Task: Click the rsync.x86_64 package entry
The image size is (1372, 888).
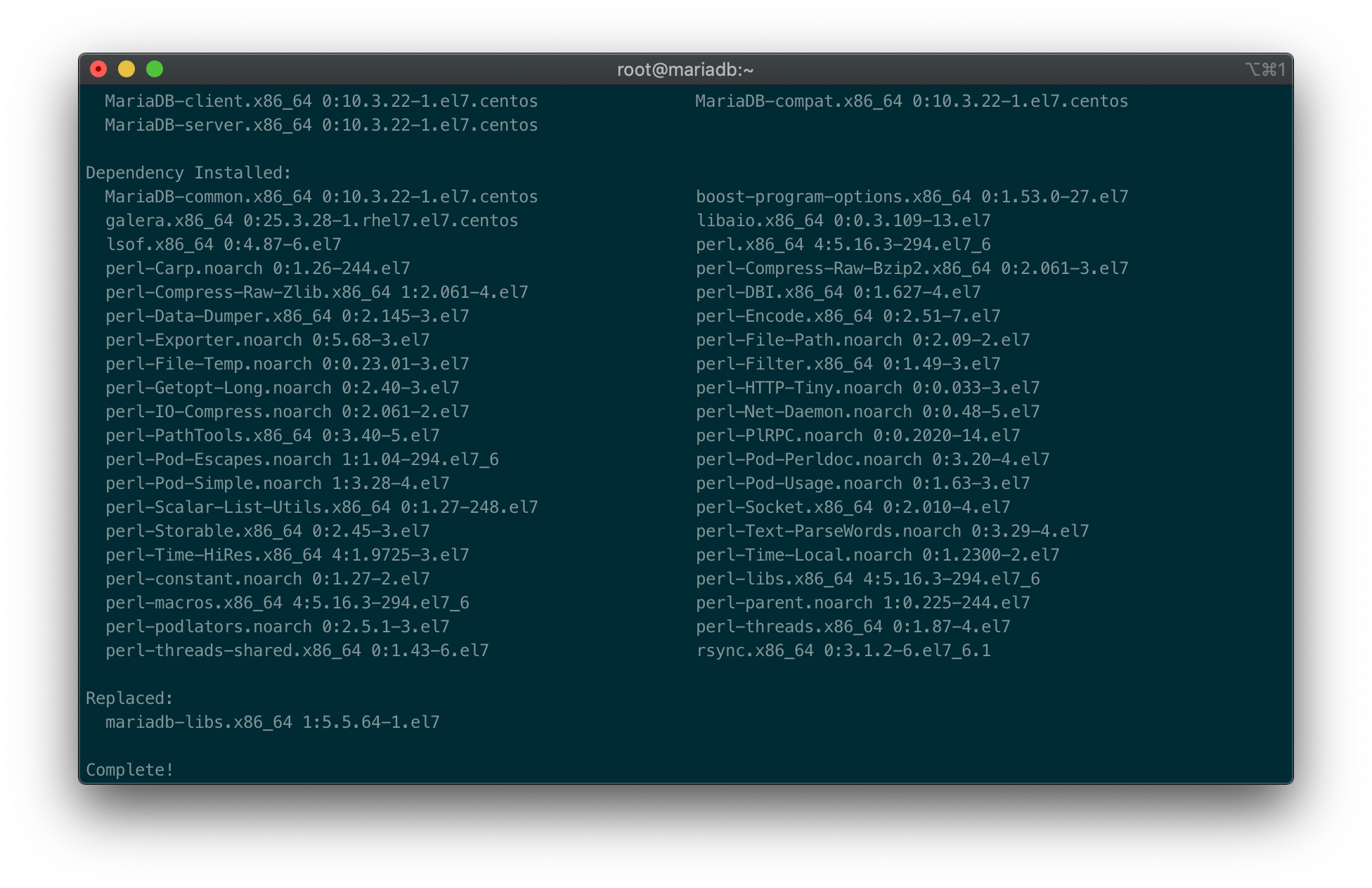Action: (x=843, y=651)
